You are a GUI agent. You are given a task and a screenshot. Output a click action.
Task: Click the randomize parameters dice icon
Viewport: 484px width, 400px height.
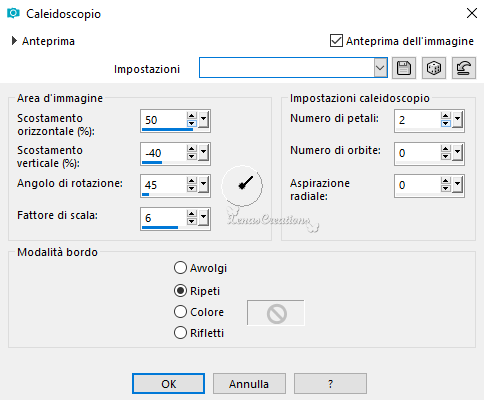434,68
